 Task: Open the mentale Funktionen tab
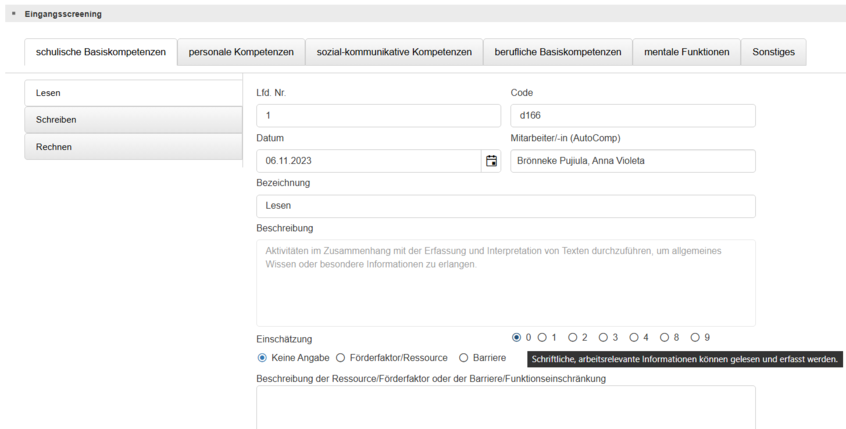[x=686, y=52]
